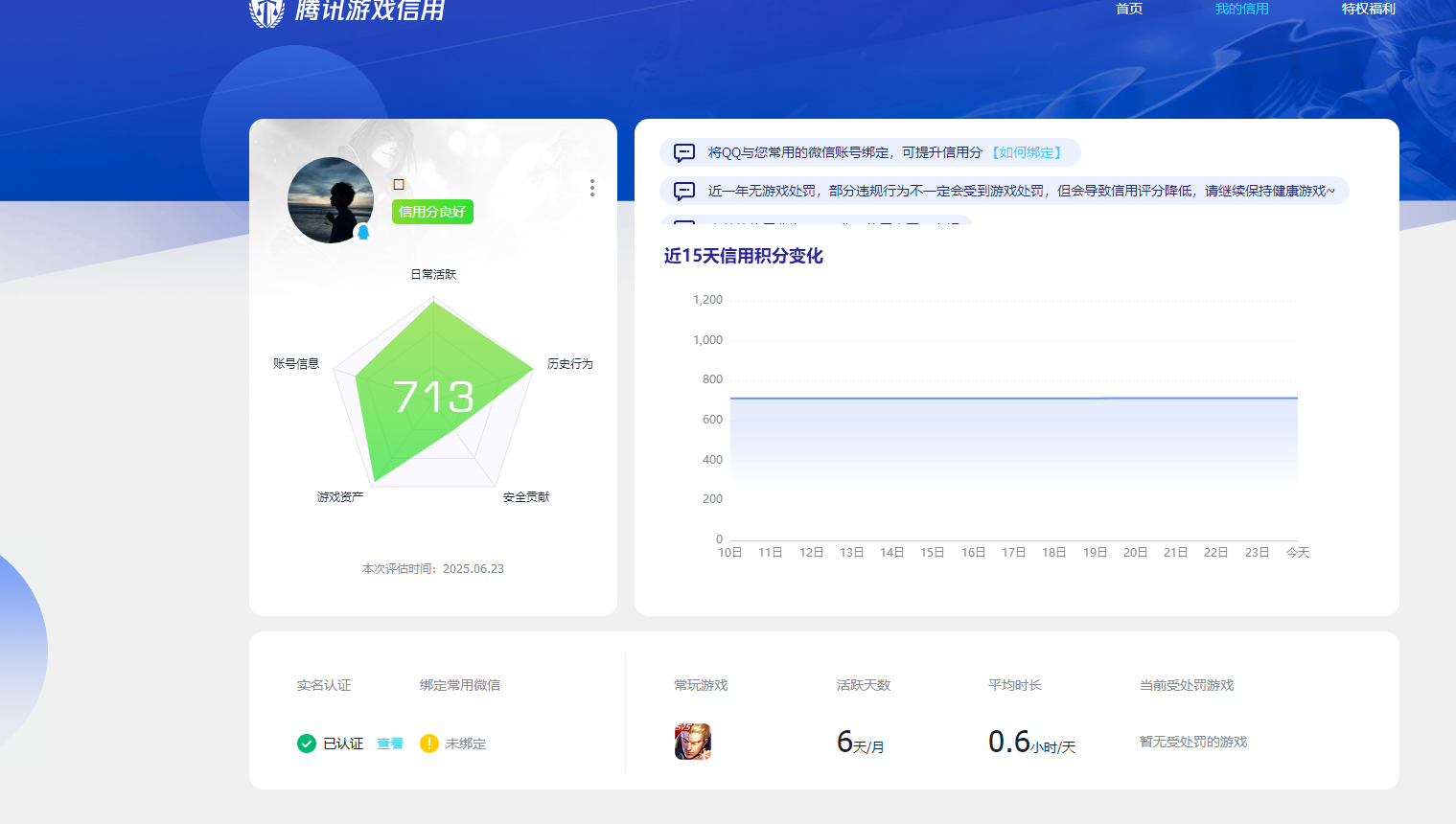Click the 活跃天数 label
Image resolution: width=1456 pixels, height=824 pixels.
point(864,685)
